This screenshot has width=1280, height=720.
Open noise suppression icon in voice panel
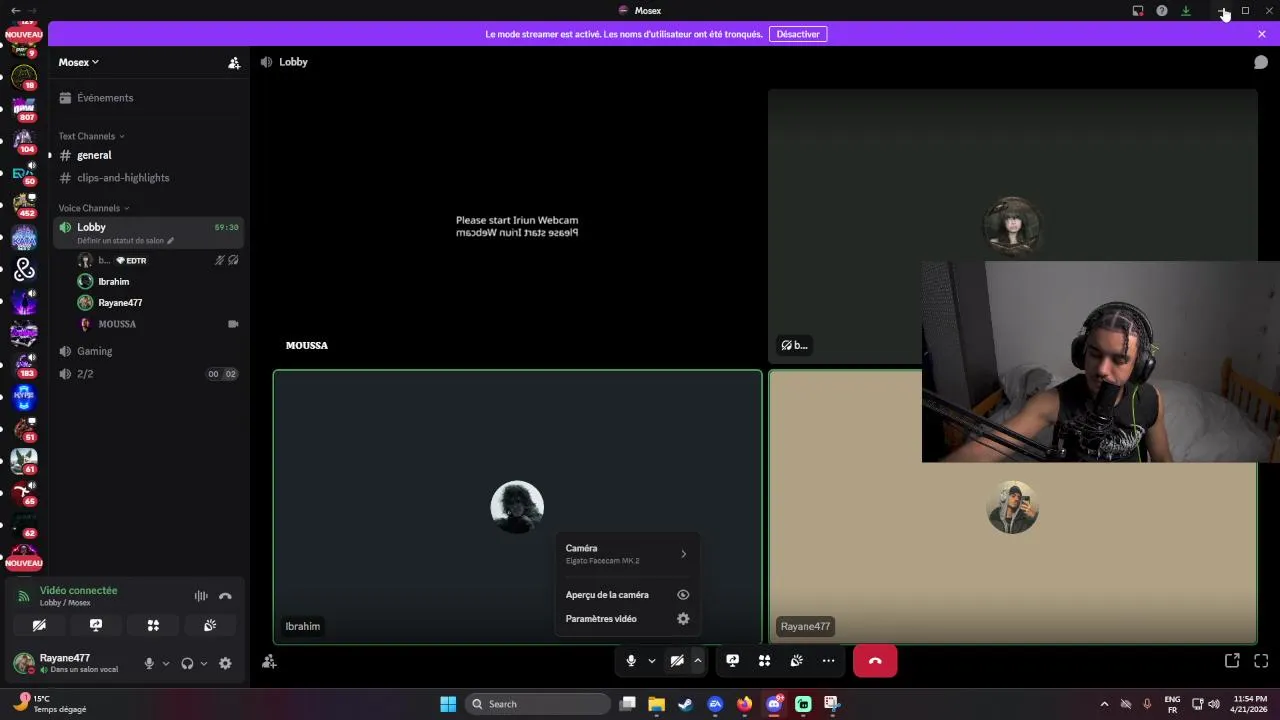tap(201, 596)
